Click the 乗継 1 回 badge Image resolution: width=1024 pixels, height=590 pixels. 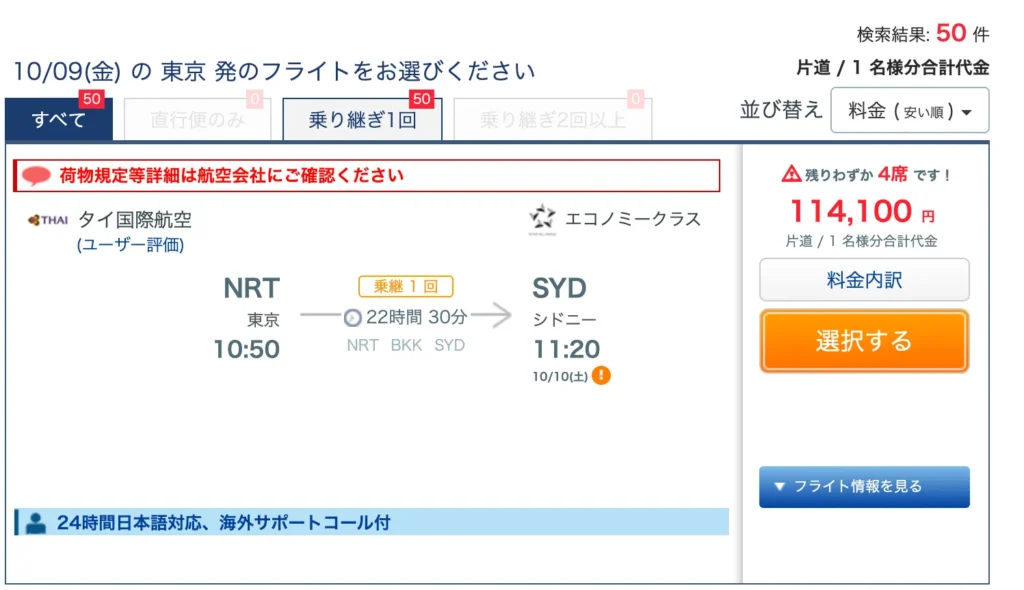(x=406, y=286)
